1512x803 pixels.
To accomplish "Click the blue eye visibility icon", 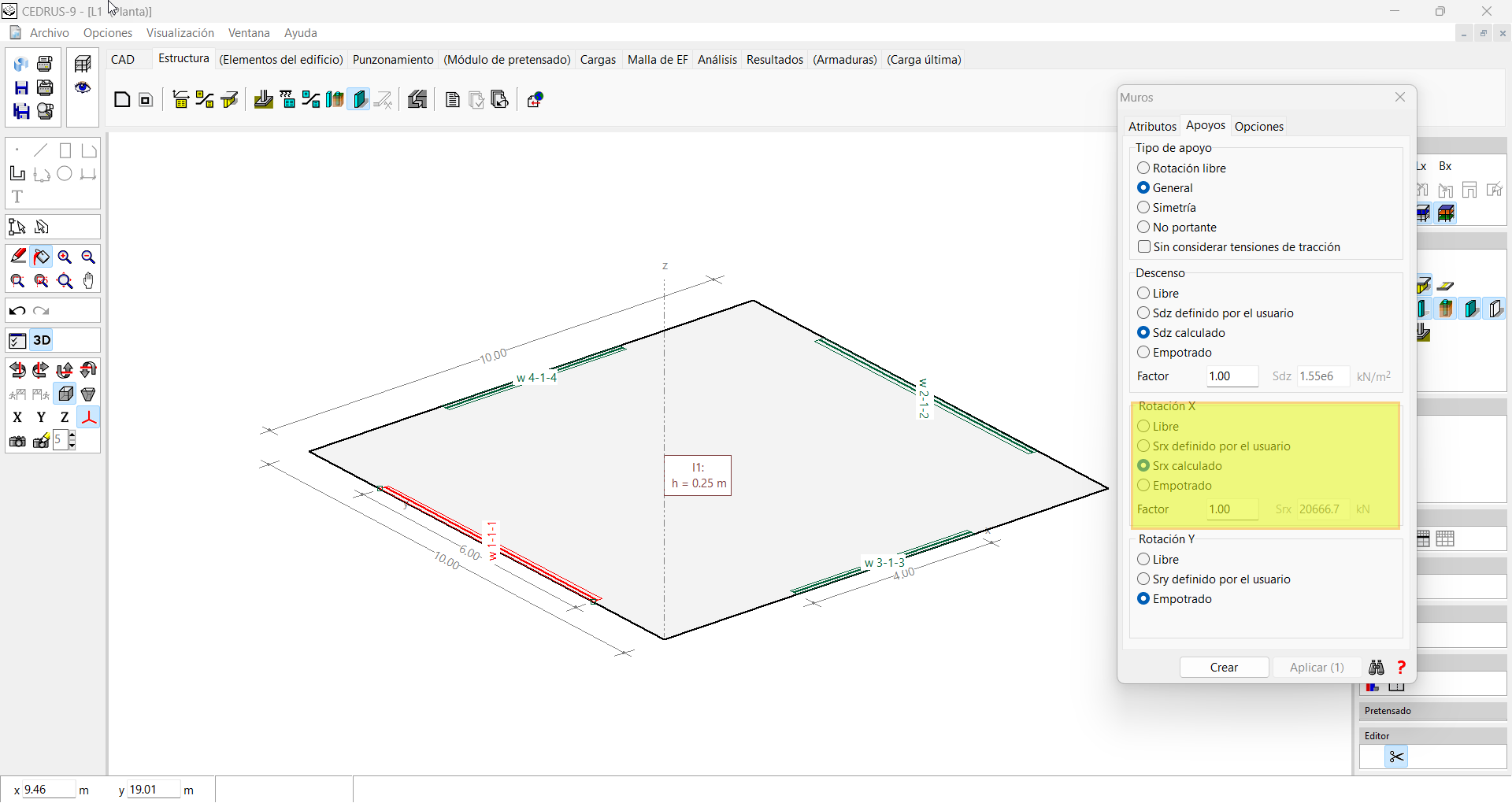I will pyautogui.click(x=83, y=87).
